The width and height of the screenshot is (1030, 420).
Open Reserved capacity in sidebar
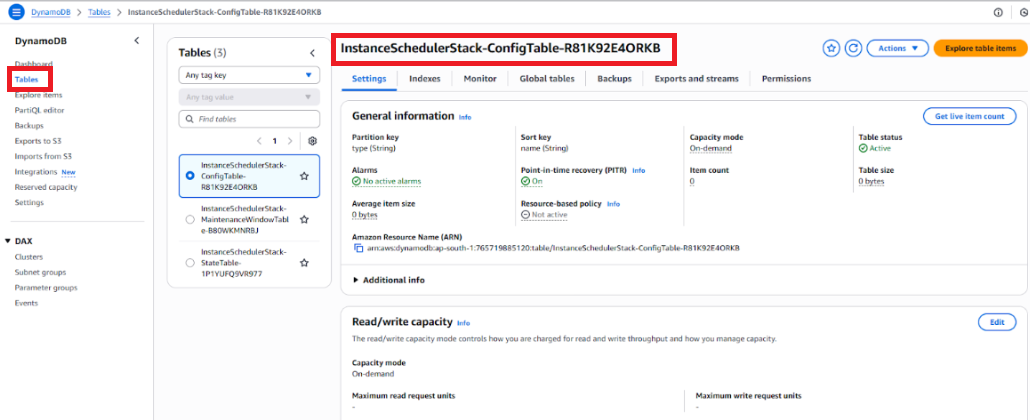click(x=46, y=187)
